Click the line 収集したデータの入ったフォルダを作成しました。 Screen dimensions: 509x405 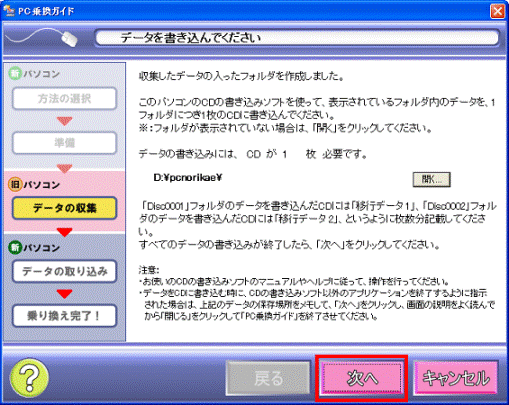(x=241, y=76)
